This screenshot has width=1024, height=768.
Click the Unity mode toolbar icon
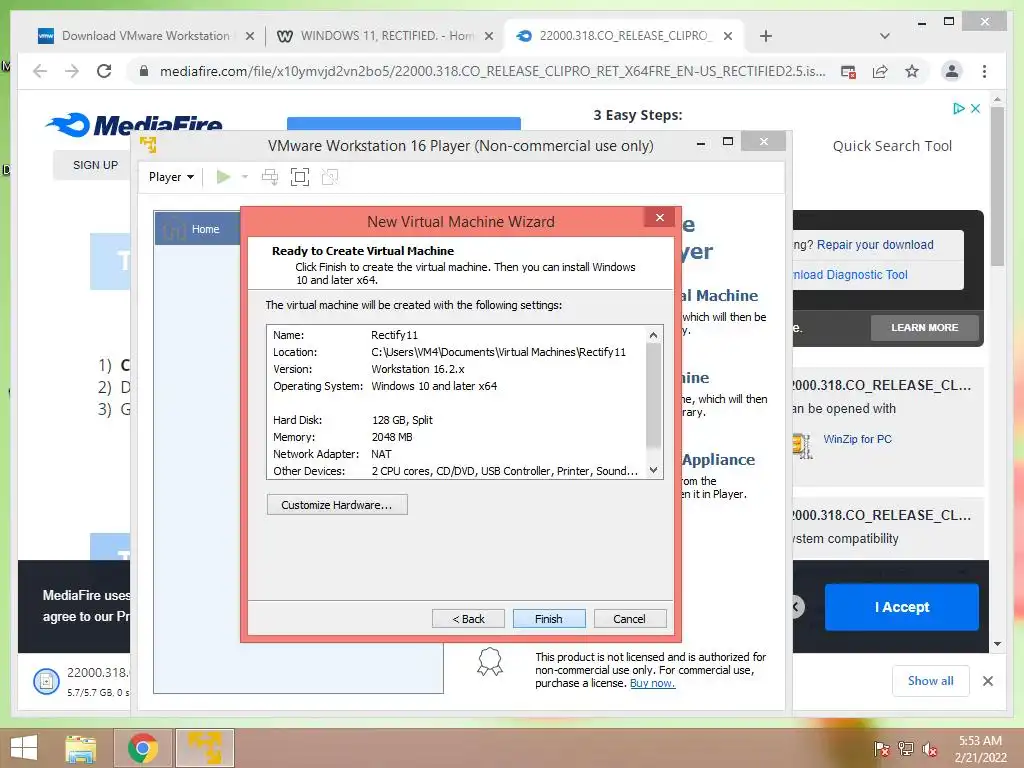point(330,177)
